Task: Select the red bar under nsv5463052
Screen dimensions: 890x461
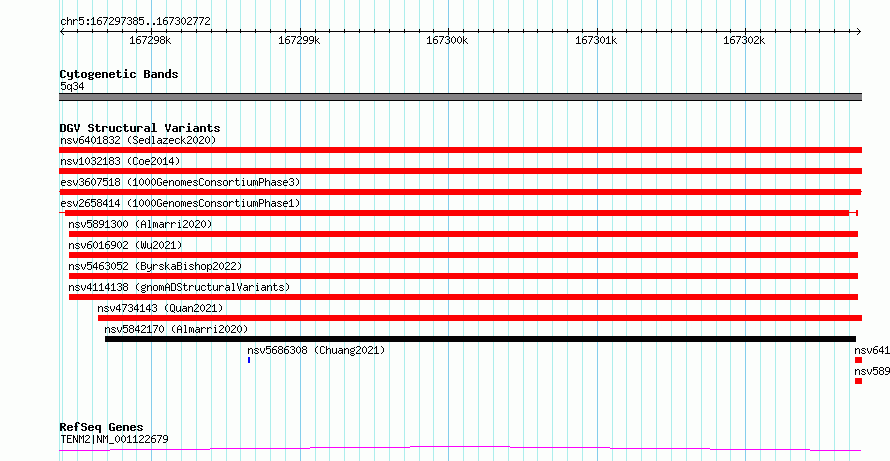Action: tap(463, 276)
